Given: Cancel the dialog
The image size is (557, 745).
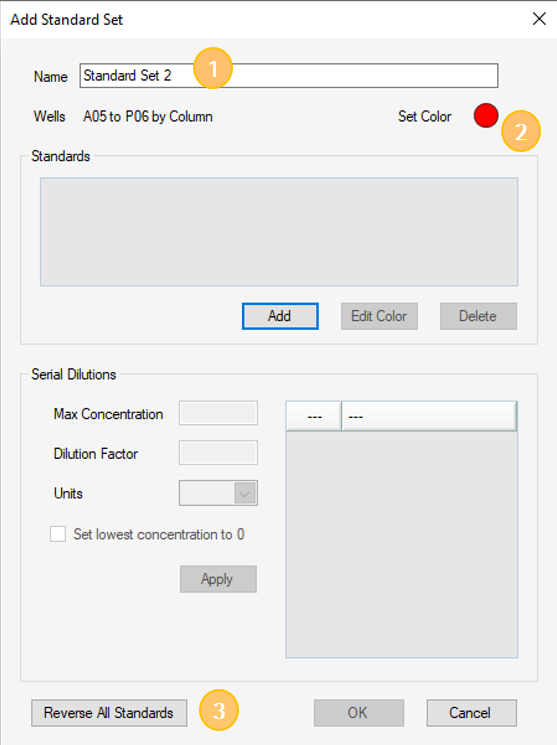Looking at the screenshot, I should pyautogui.click(x=471, y=713).
